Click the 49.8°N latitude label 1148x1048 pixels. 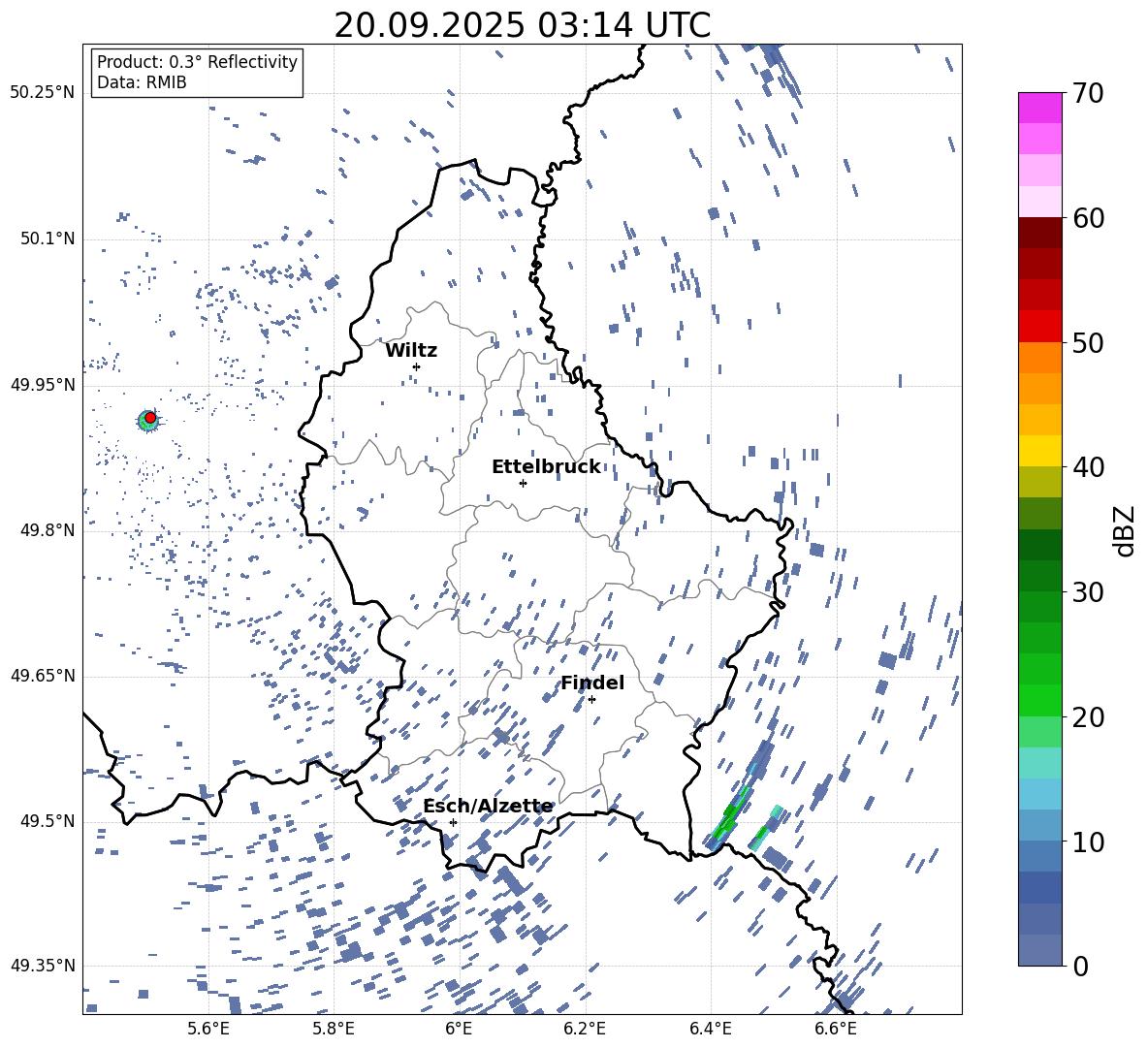coord(47,530)
